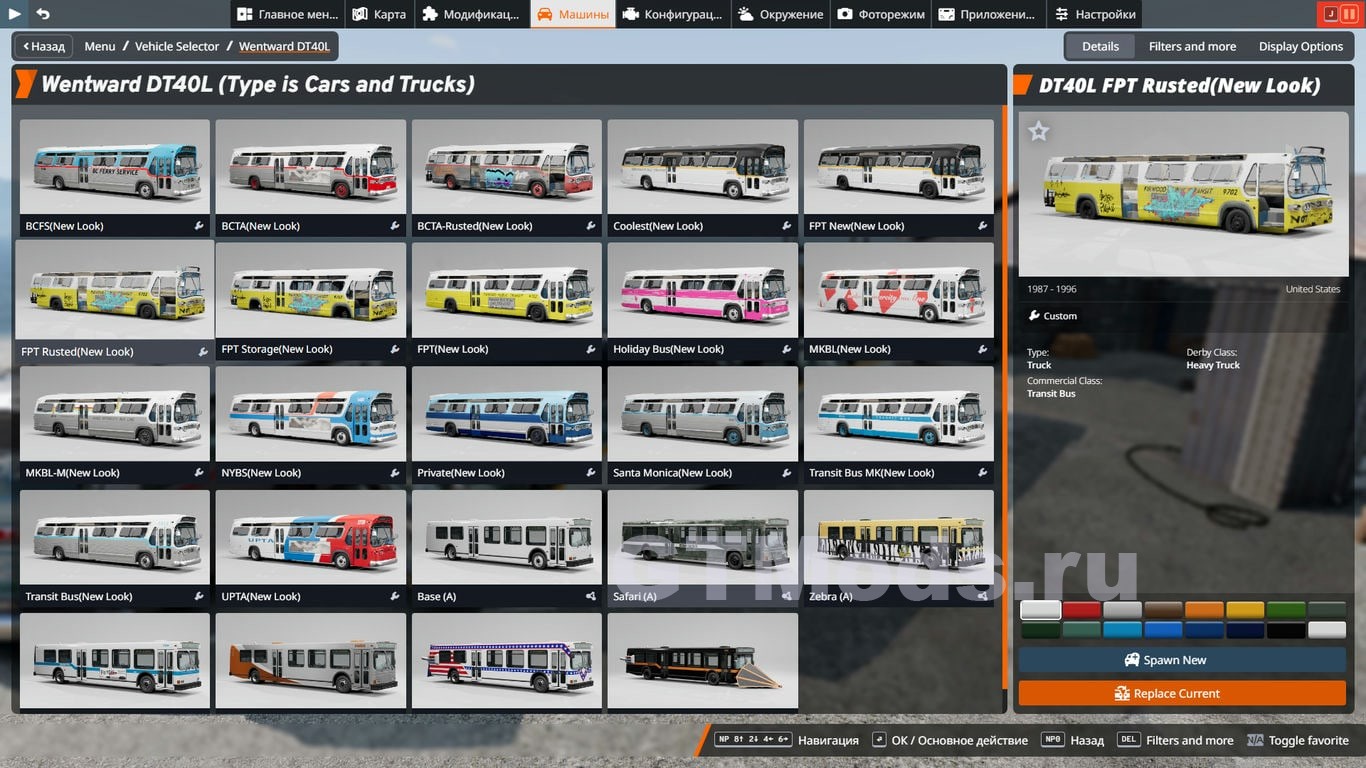Switch to Display Options panel
This screenshot has height=768, width=1366.
click(1300, 46)
